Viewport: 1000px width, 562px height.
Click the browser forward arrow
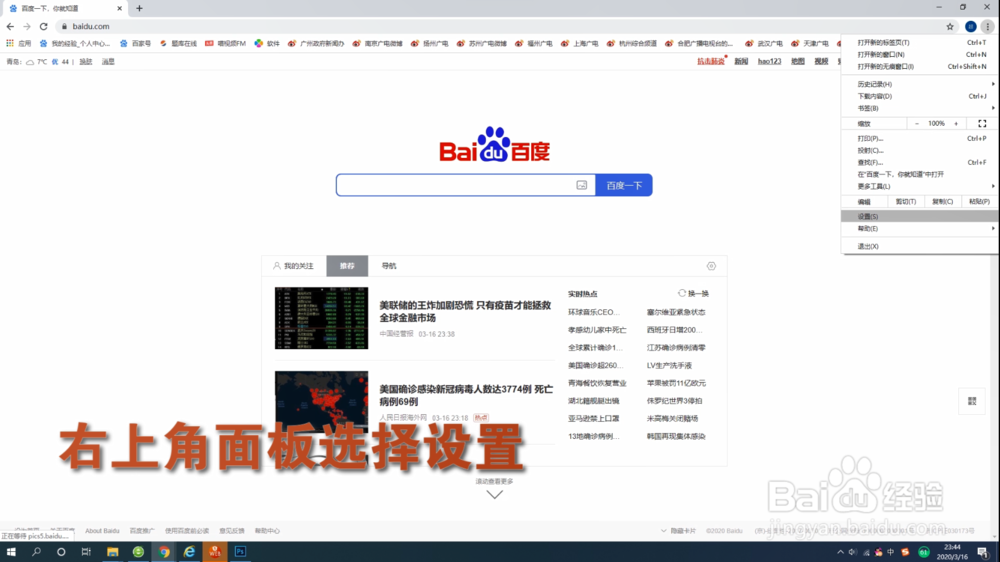[x=27, y=26]
